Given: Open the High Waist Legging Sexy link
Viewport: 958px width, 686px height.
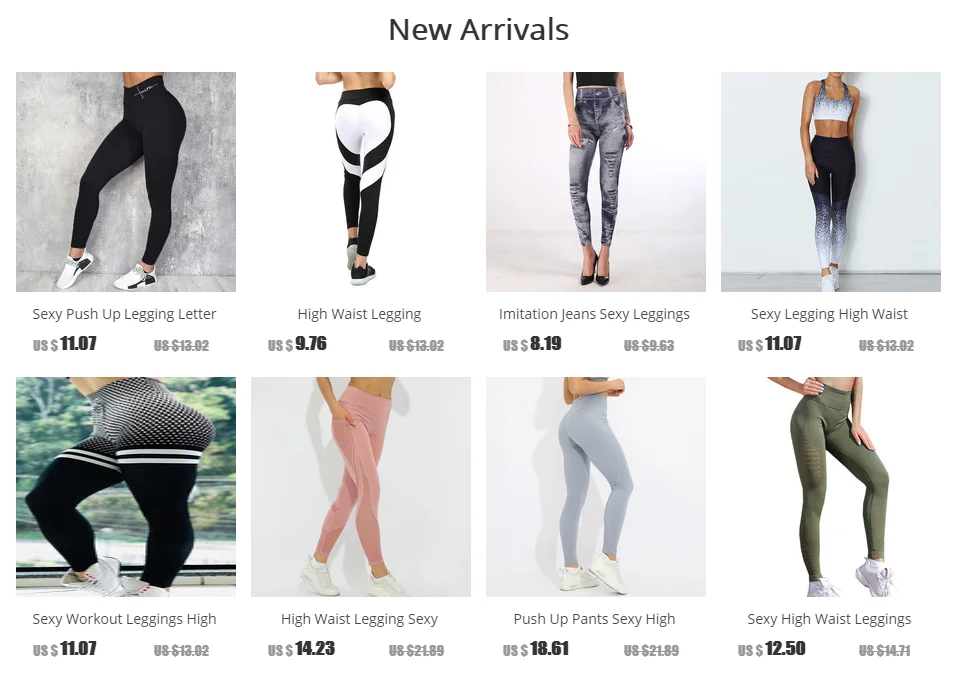Looking at the screenshot, I should (359, 619).
